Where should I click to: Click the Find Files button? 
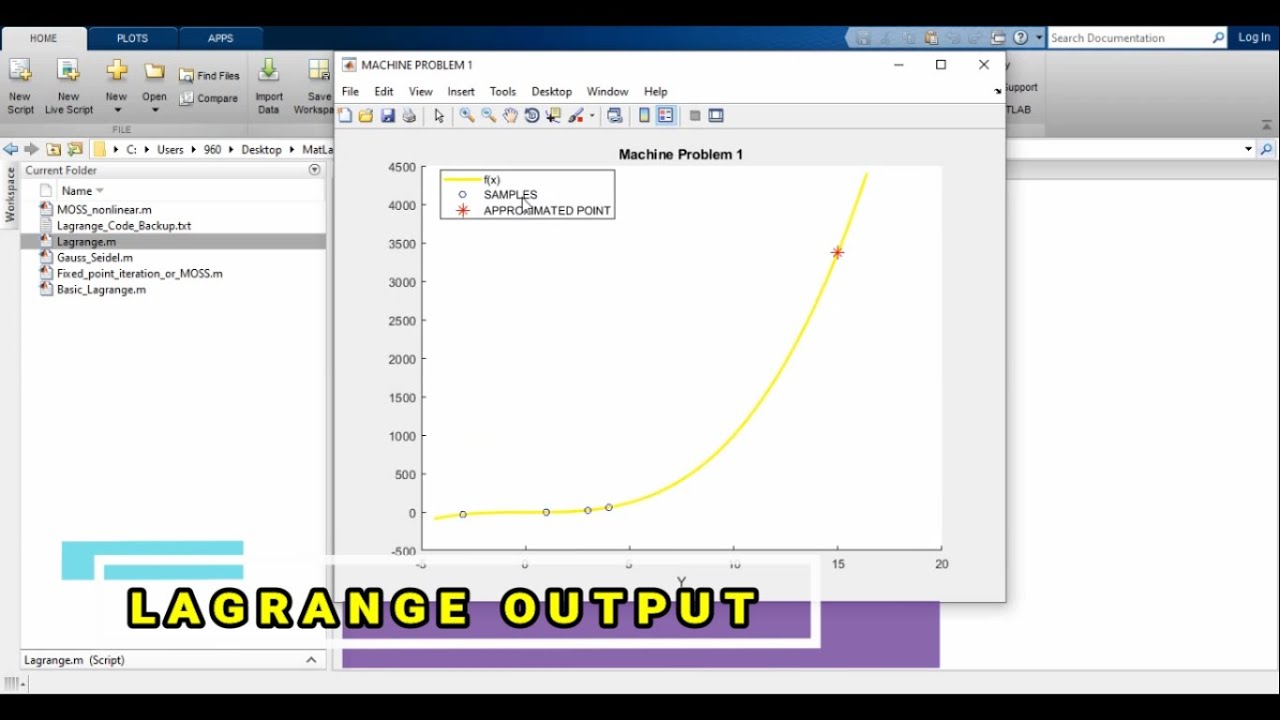click(209, 75)
